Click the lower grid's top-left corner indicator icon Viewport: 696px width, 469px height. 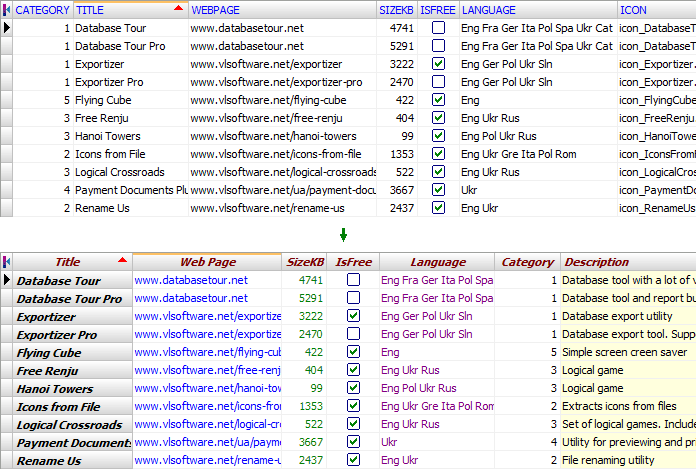point(7,262)
